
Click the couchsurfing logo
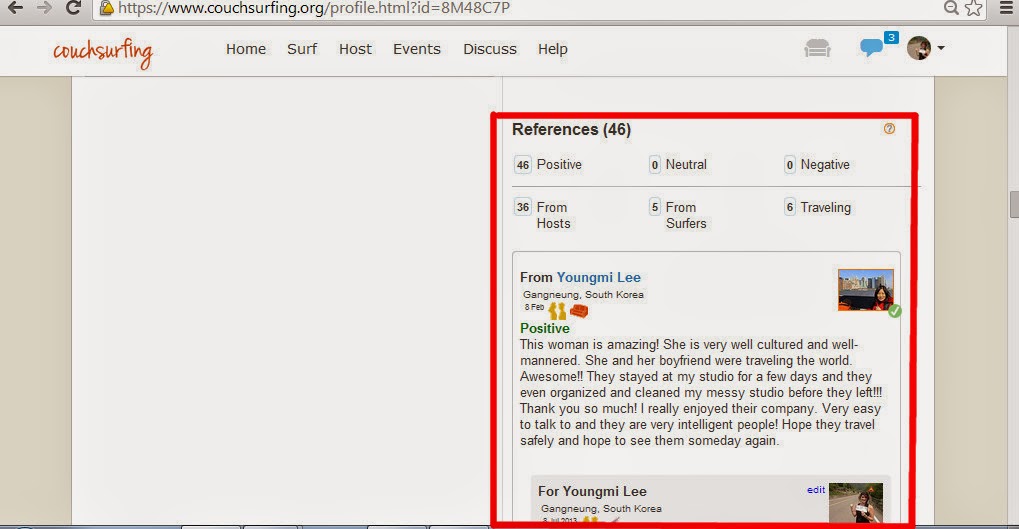[x=103, y=52]
